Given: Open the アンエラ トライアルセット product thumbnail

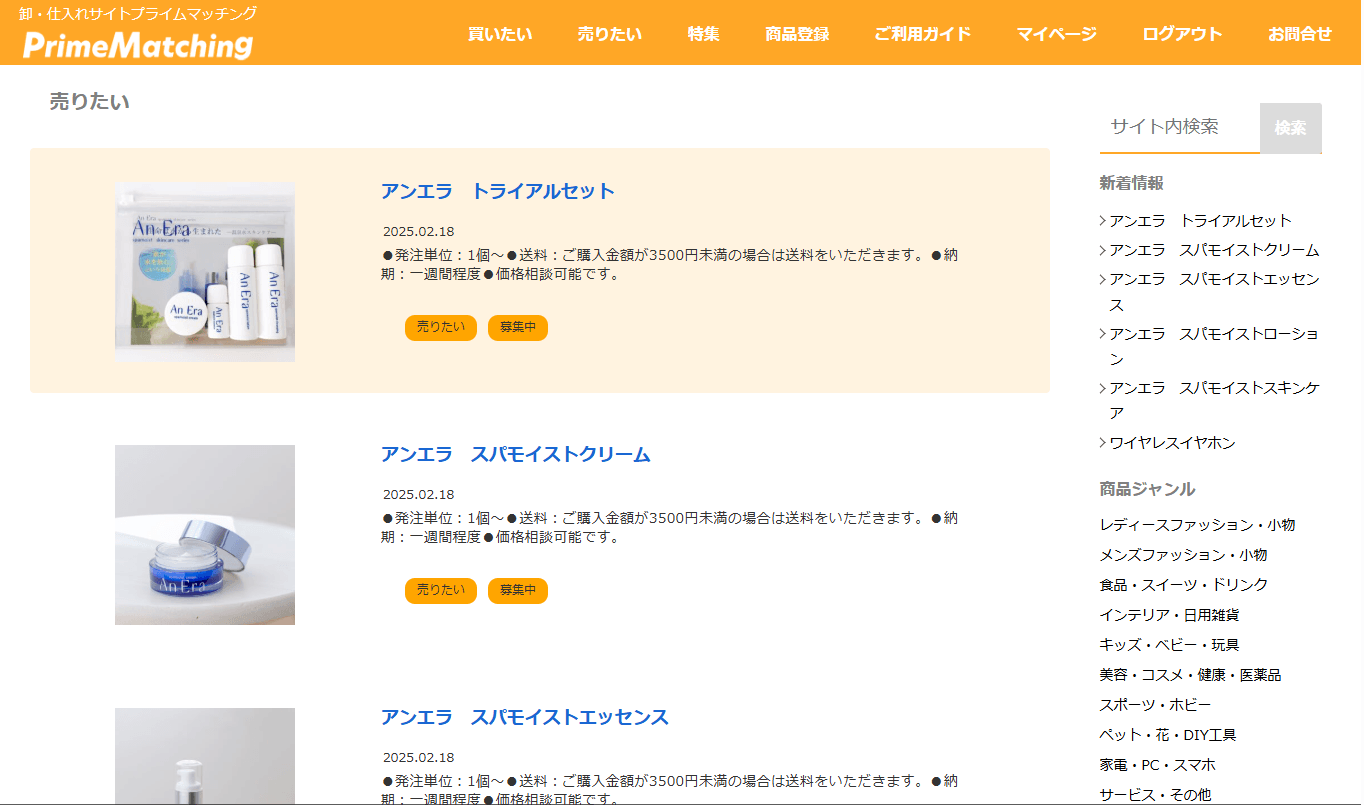Looking at the screenshot, I should tap(205, 271).
